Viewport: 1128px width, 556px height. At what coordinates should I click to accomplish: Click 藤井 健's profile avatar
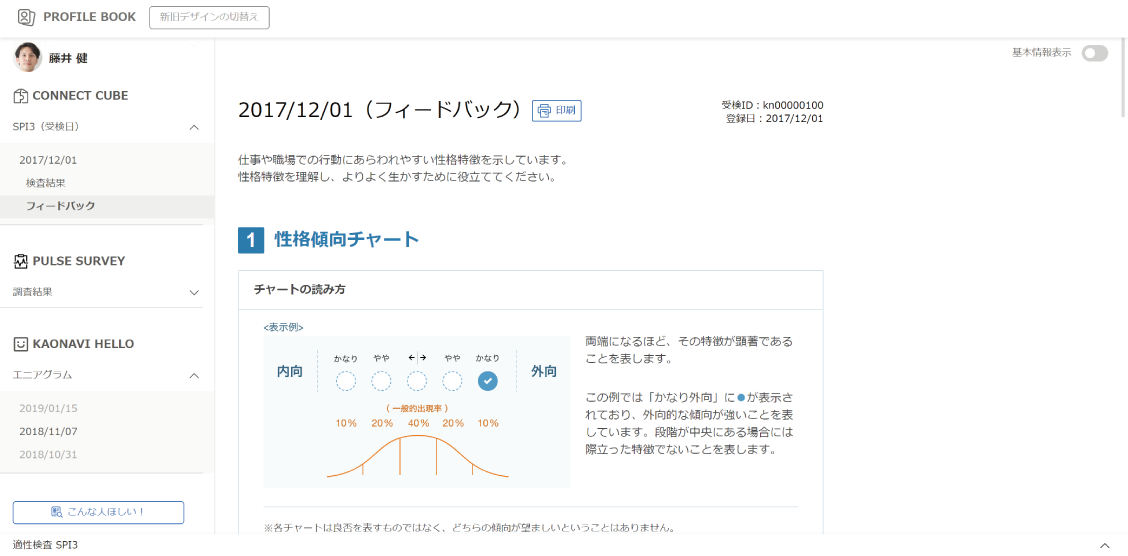(27, 58)
